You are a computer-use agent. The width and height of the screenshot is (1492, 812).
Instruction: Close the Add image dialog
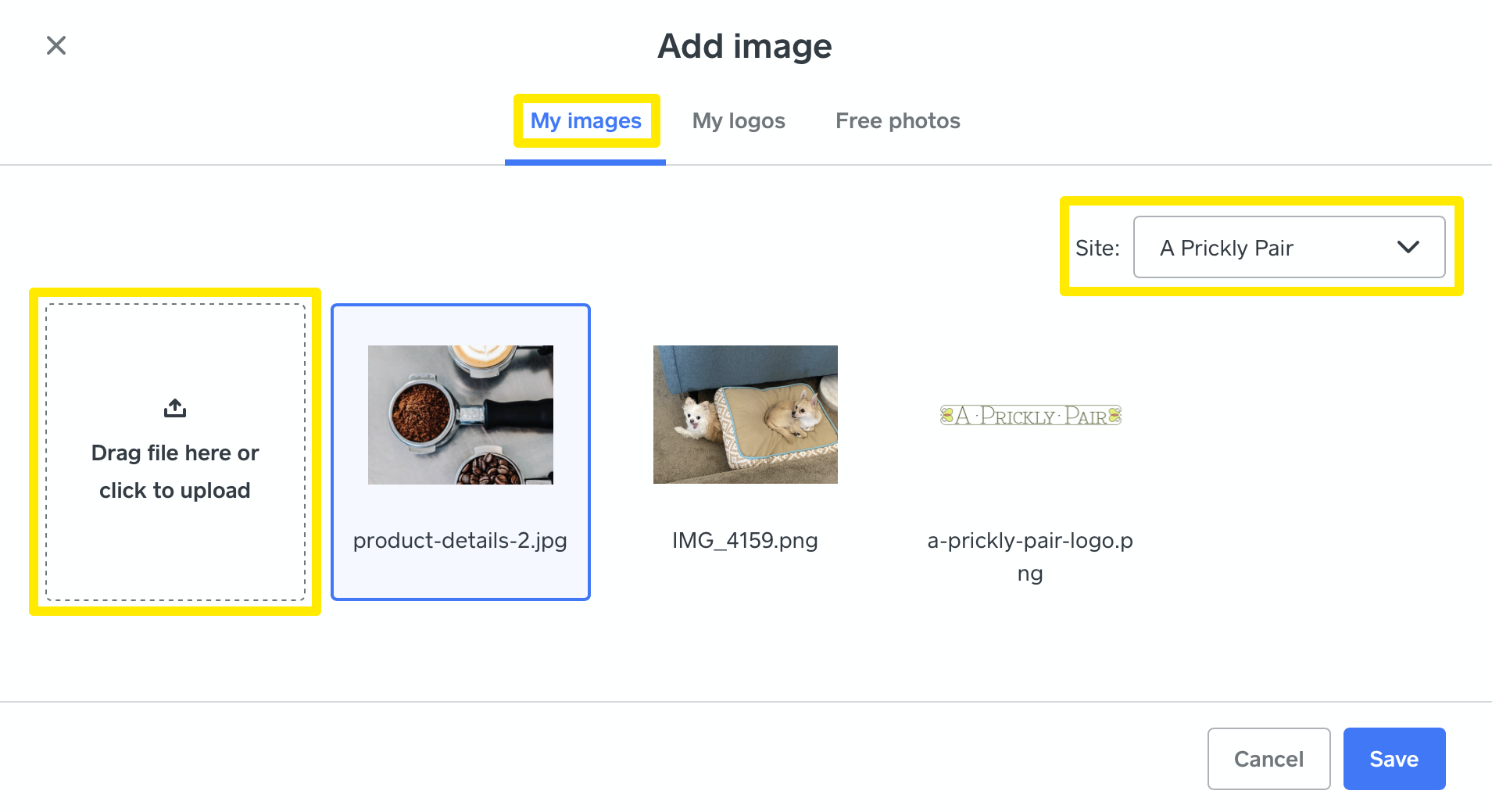pyautogui.click(x=55, y=45)
